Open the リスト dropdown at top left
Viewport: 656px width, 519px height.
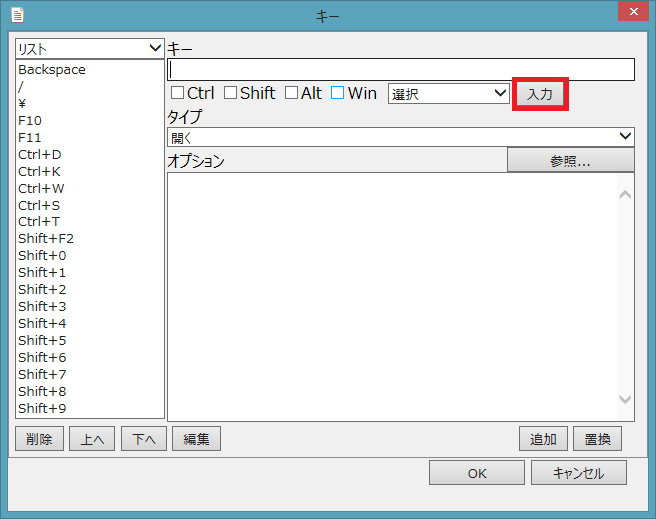pyautogui.click(x=90, y=48)
